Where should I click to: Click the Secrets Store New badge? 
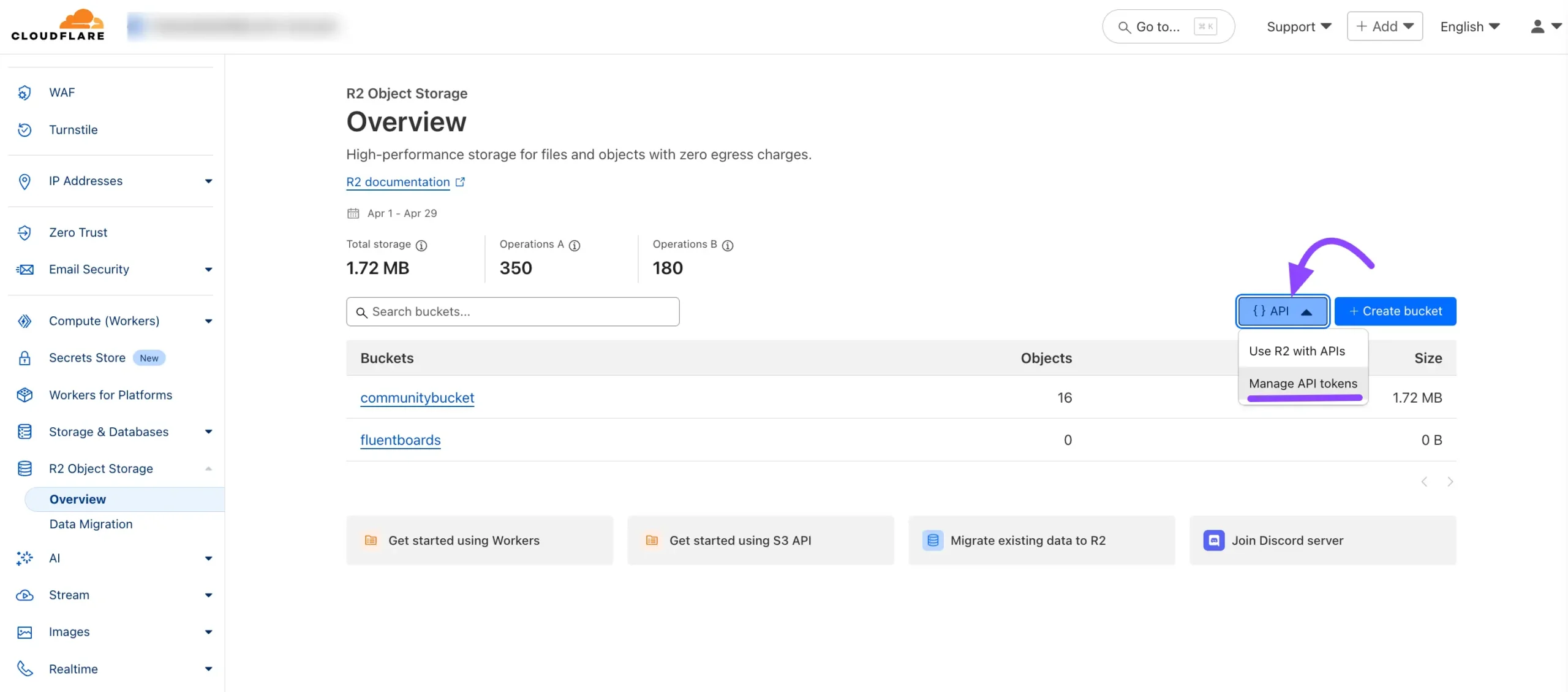pos(149,358)
